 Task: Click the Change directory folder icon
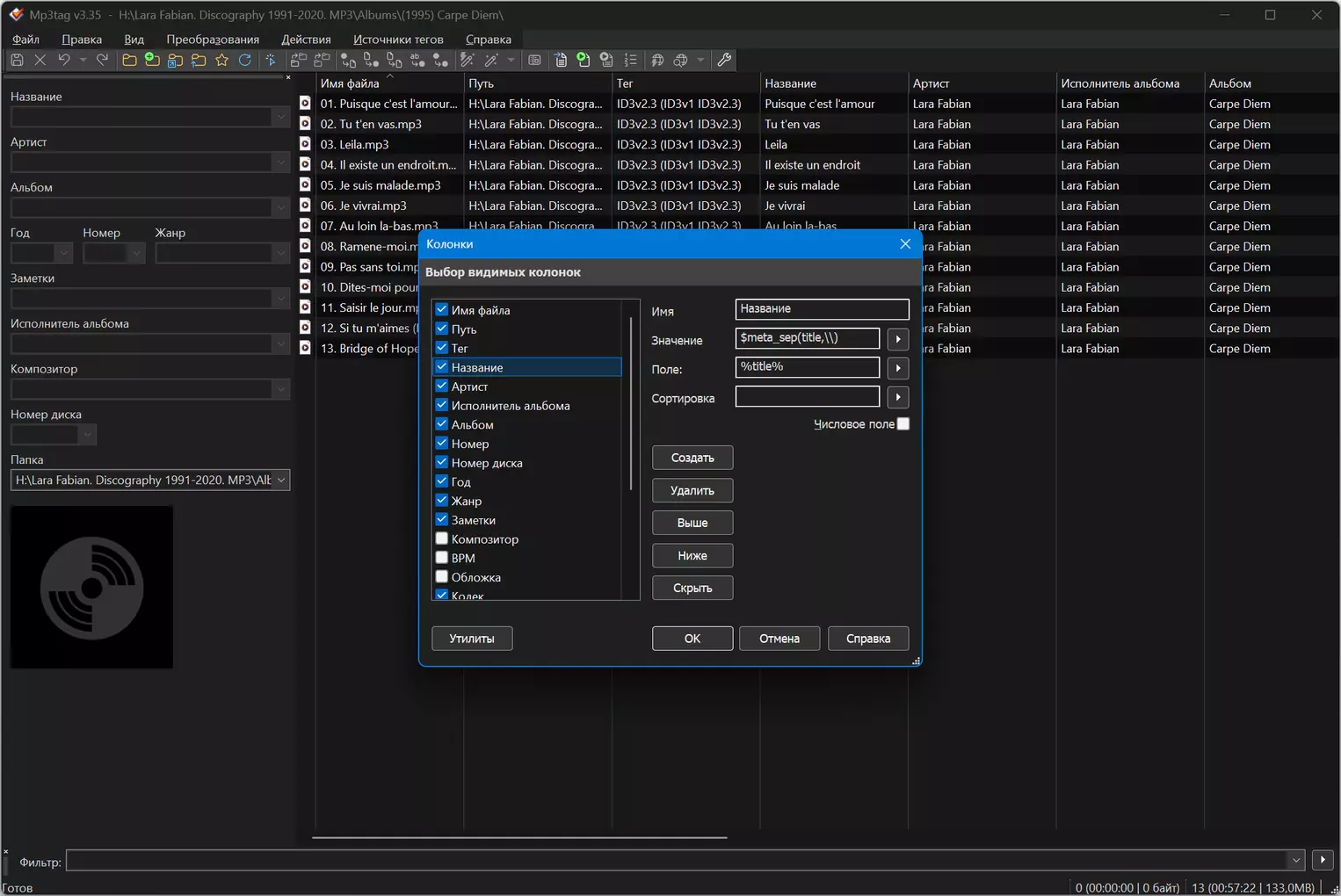tap(129, 60)
